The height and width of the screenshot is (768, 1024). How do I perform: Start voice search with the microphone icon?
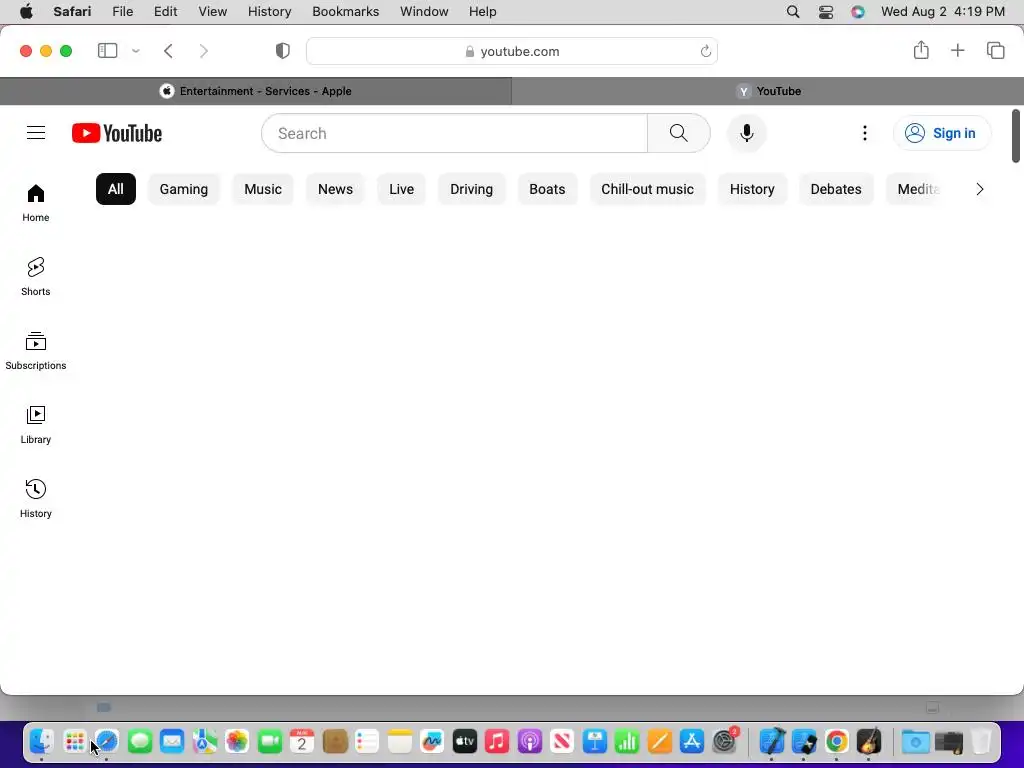point(746,133)
